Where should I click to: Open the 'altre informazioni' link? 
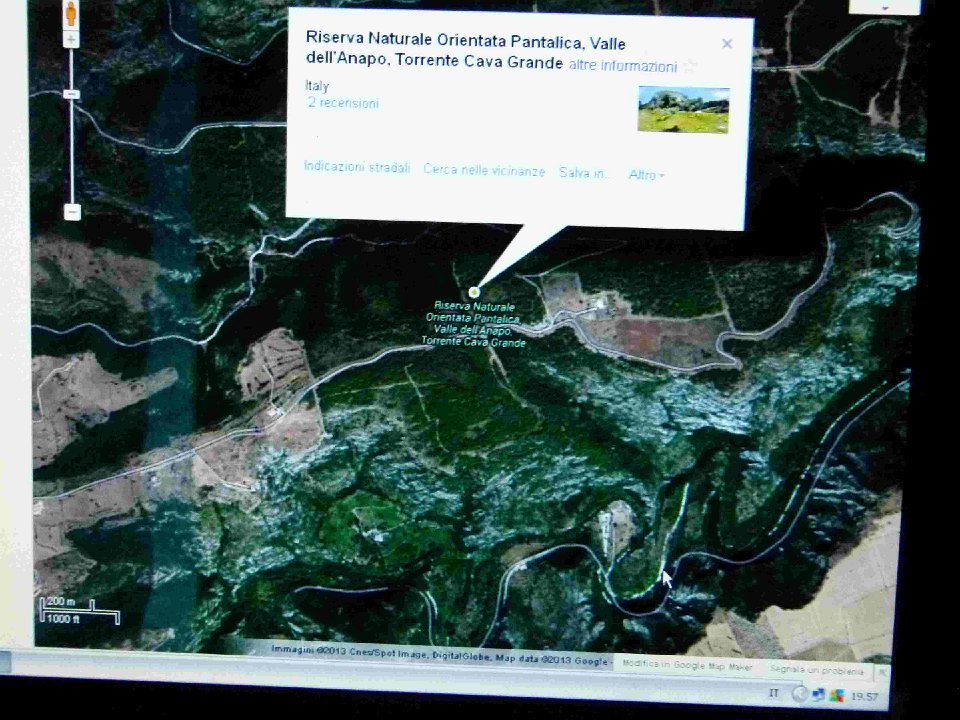pos(623,66)
